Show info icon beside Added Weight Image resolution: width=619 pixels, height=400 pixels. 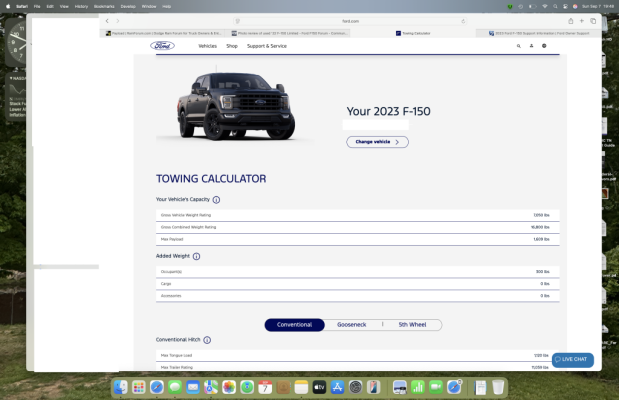(x=196, y=256)
